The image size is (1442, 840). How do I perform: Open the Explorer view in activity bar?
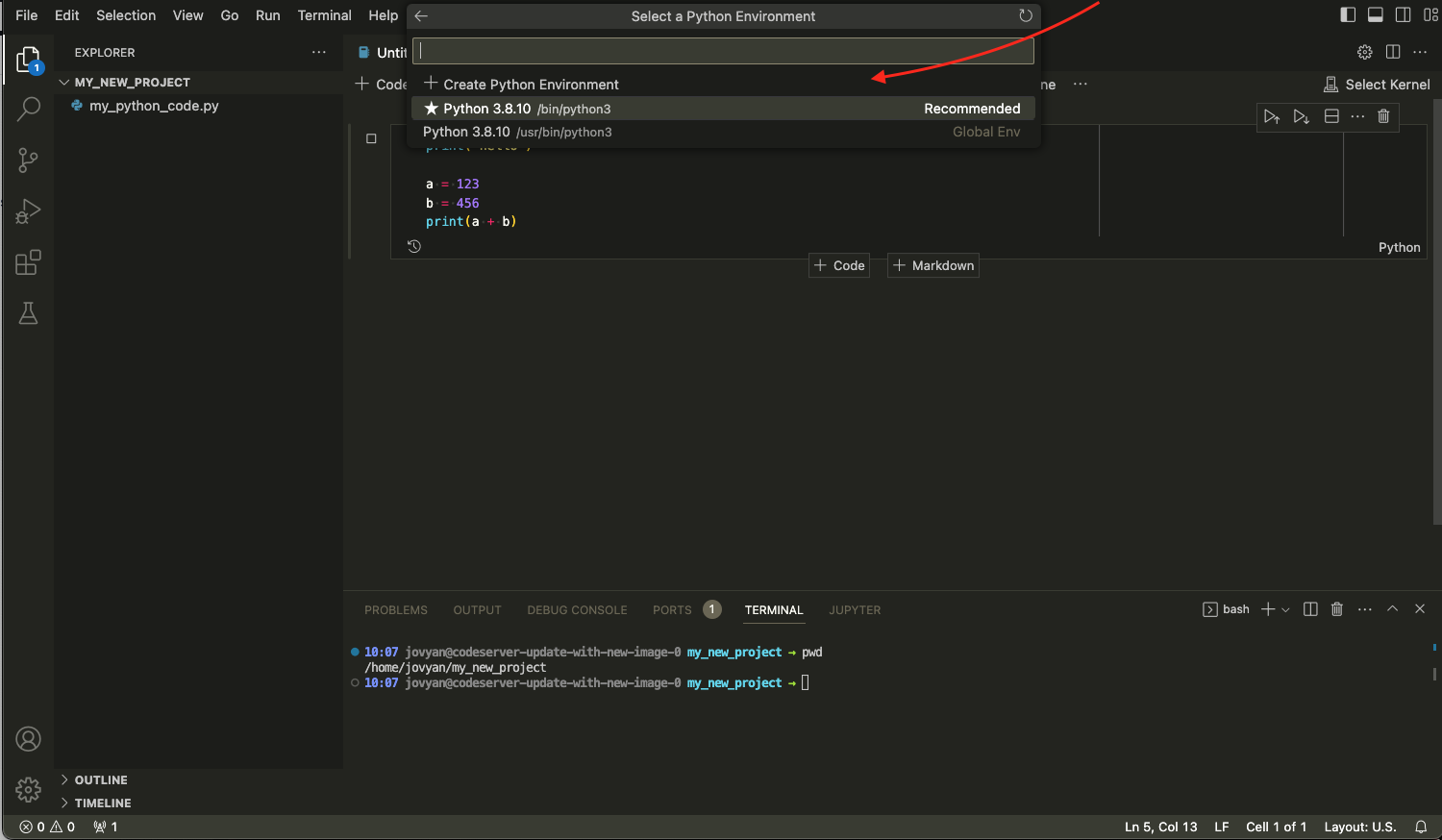(29, 60)
